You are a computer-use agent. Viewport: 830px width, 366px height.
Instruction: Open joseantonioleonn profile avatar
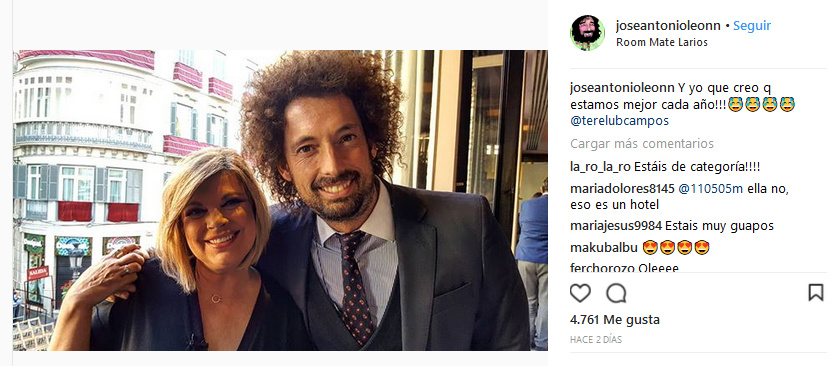[587, 33]
